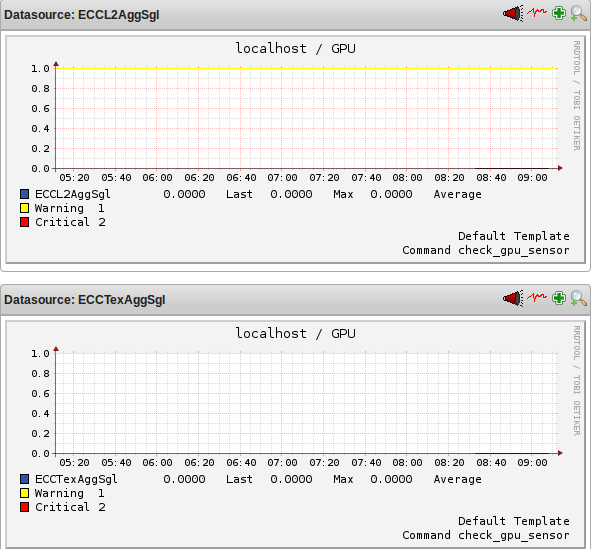Click the 07:00 time marker on first graph

click(x=282, y=177)
